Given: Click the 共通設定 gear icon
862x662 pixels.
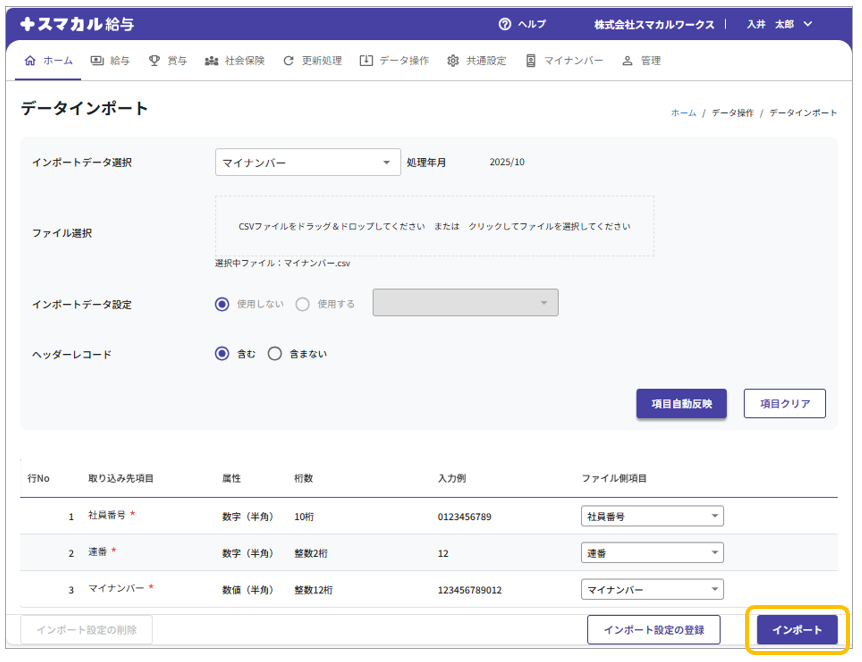Looking at the screenshot, I should tap(453, 61).
